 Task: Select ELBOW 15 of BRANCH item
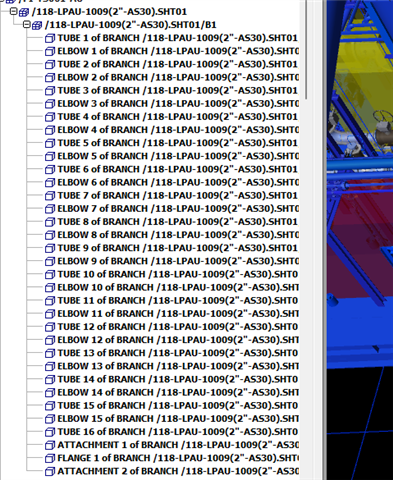[178, 419]
